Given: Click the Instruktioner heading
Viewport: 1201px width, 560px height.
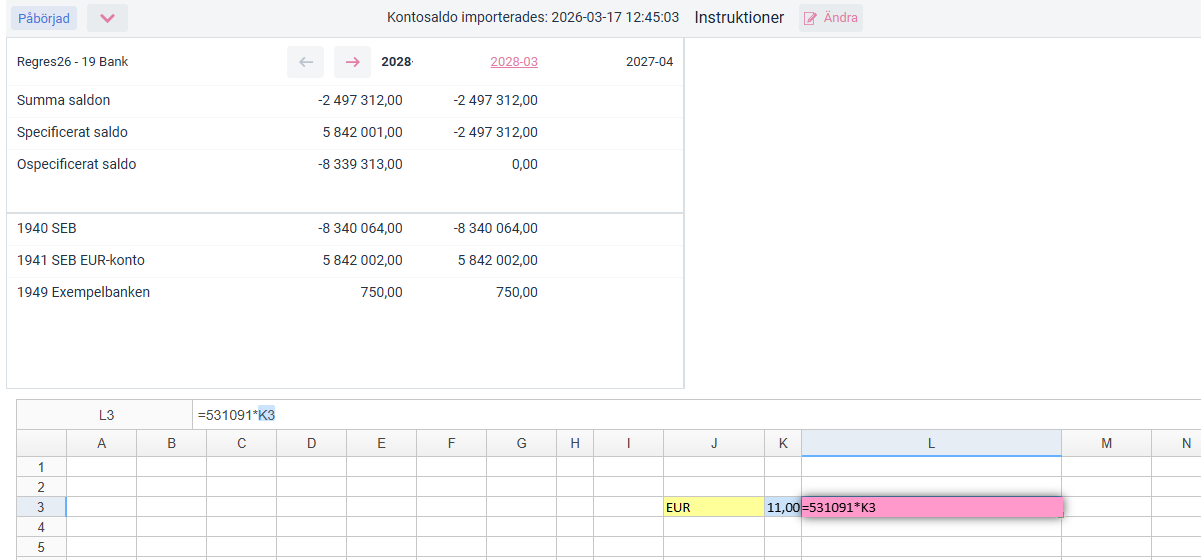Looking at the screenshot, I should (x=739, y=18).
